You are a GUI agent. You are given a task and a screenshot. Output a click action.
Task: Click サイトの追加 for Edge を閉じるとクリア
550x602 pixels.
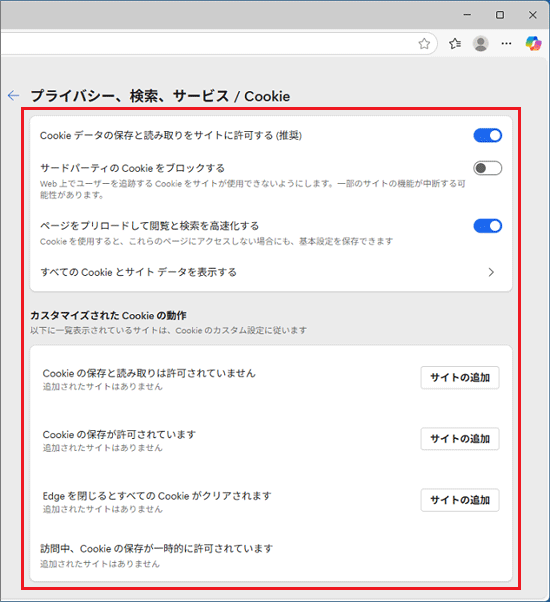(x=460, y=500)
